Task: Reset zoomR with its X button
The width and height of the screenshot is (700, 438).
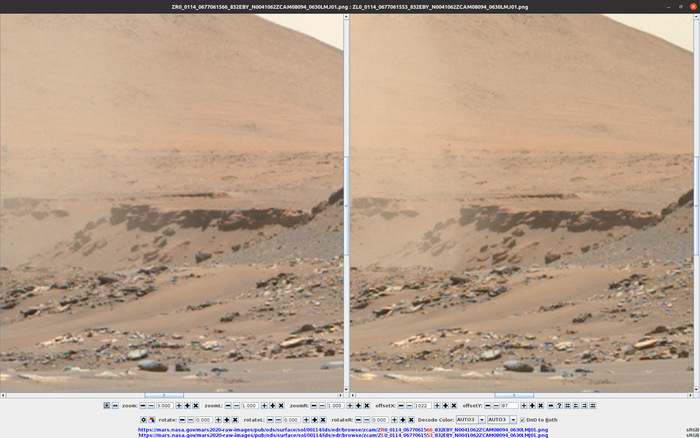Action: click(367, 406)
